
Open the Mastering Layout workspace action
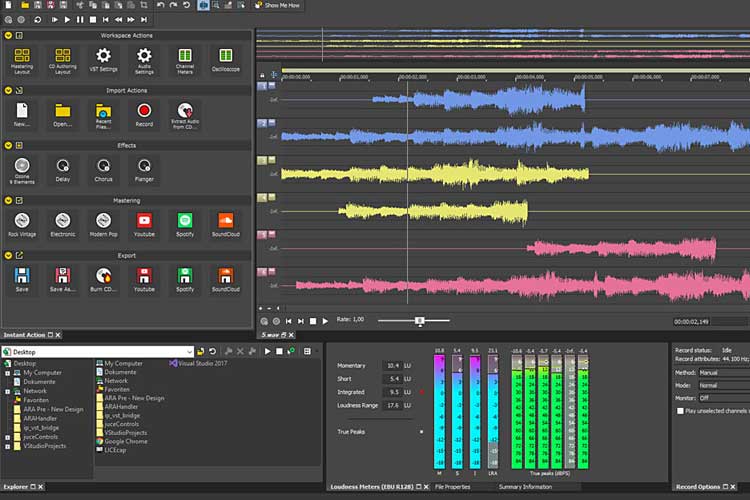pyautogui.click(x=22, y=61)
